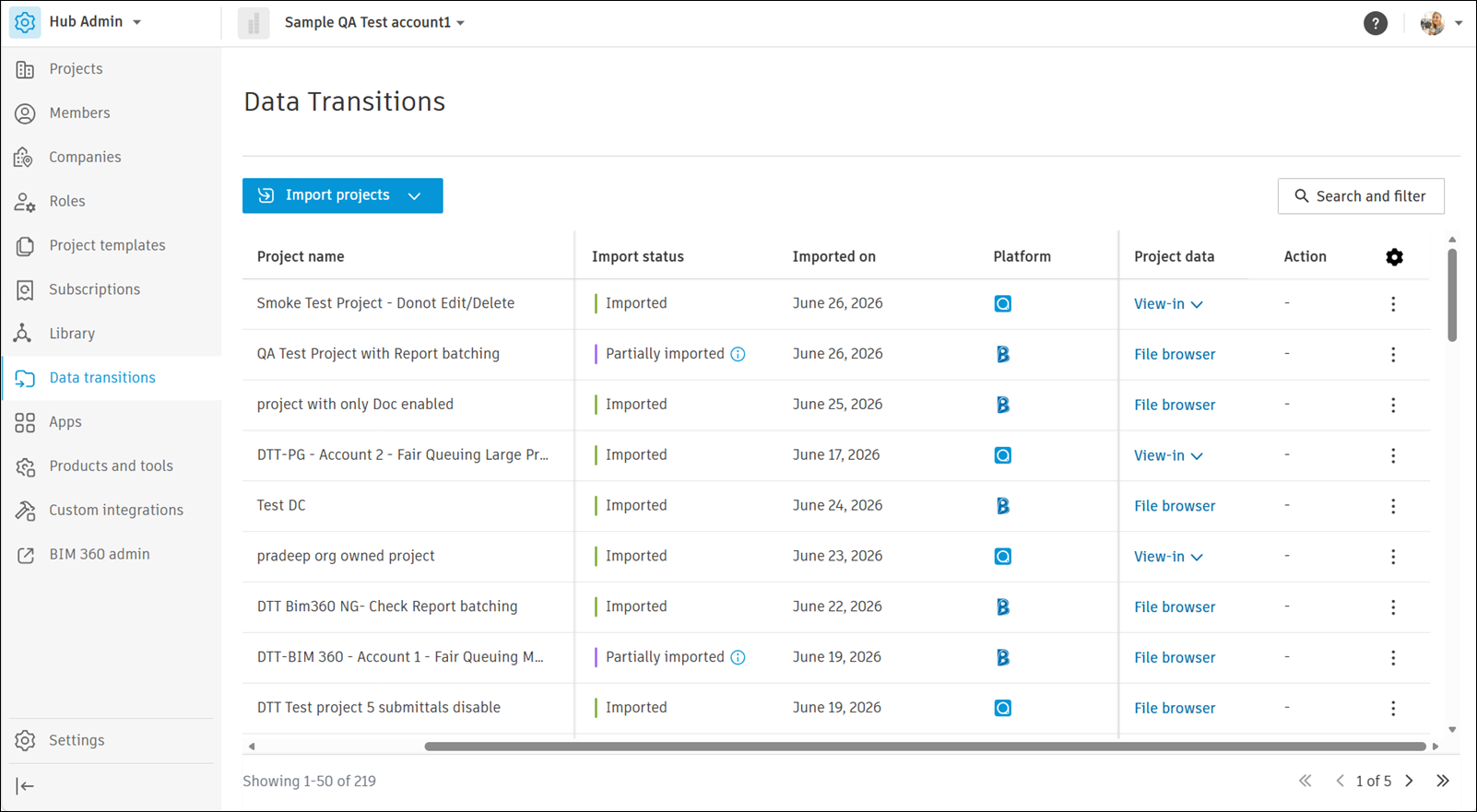Expand the Sample QA Test account1 selector

click(373, 22)
